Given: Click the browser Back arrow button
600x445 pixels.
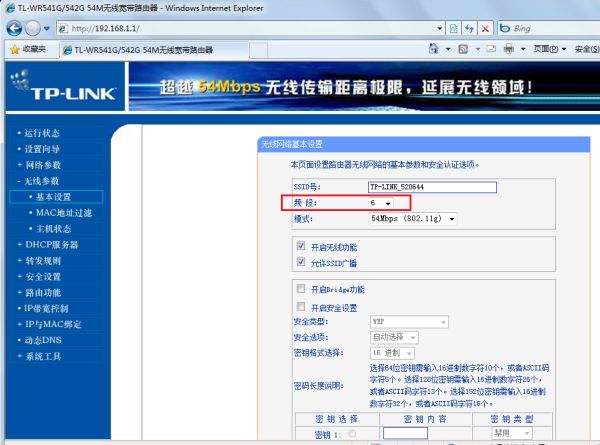Looking at the screenshot, I should pyautogui.click(x=14, y=28).
